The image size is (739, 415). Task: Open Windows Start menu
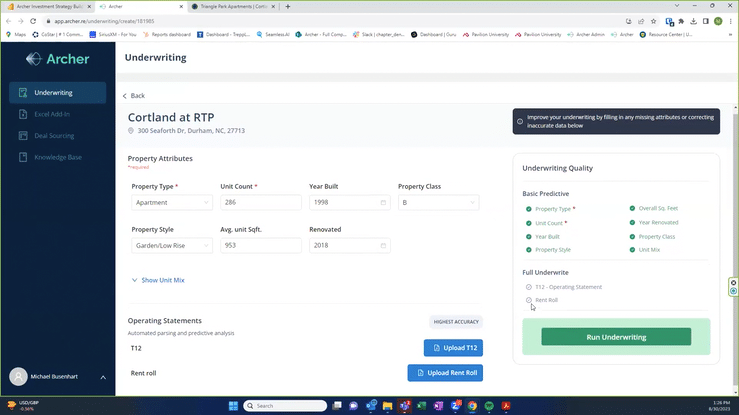point(233,406)
